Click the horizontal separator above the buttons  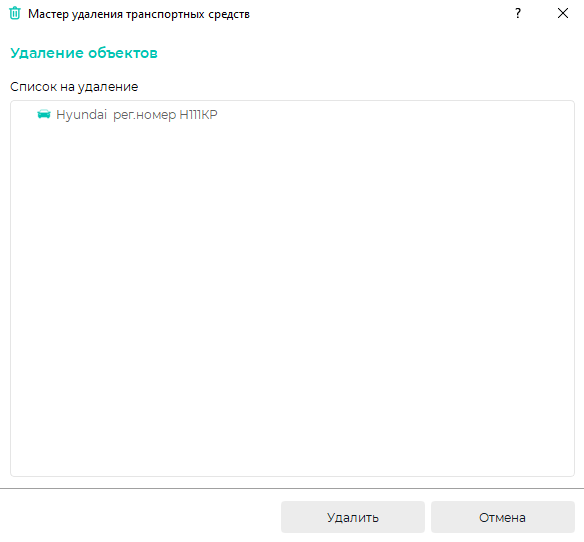pyautogui.click(x=292, y=488)
